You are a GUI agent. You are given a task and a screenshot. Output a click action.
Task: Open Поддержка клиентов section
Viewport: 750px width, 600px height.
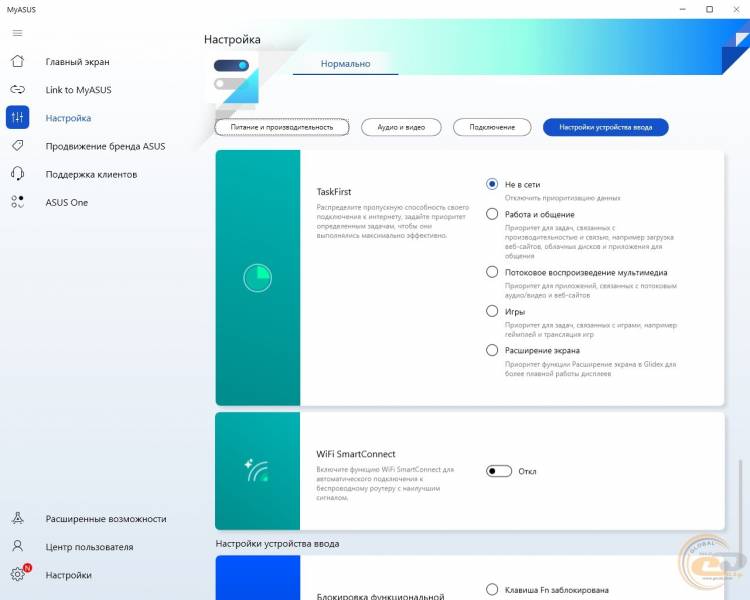(x=91, y=175)
